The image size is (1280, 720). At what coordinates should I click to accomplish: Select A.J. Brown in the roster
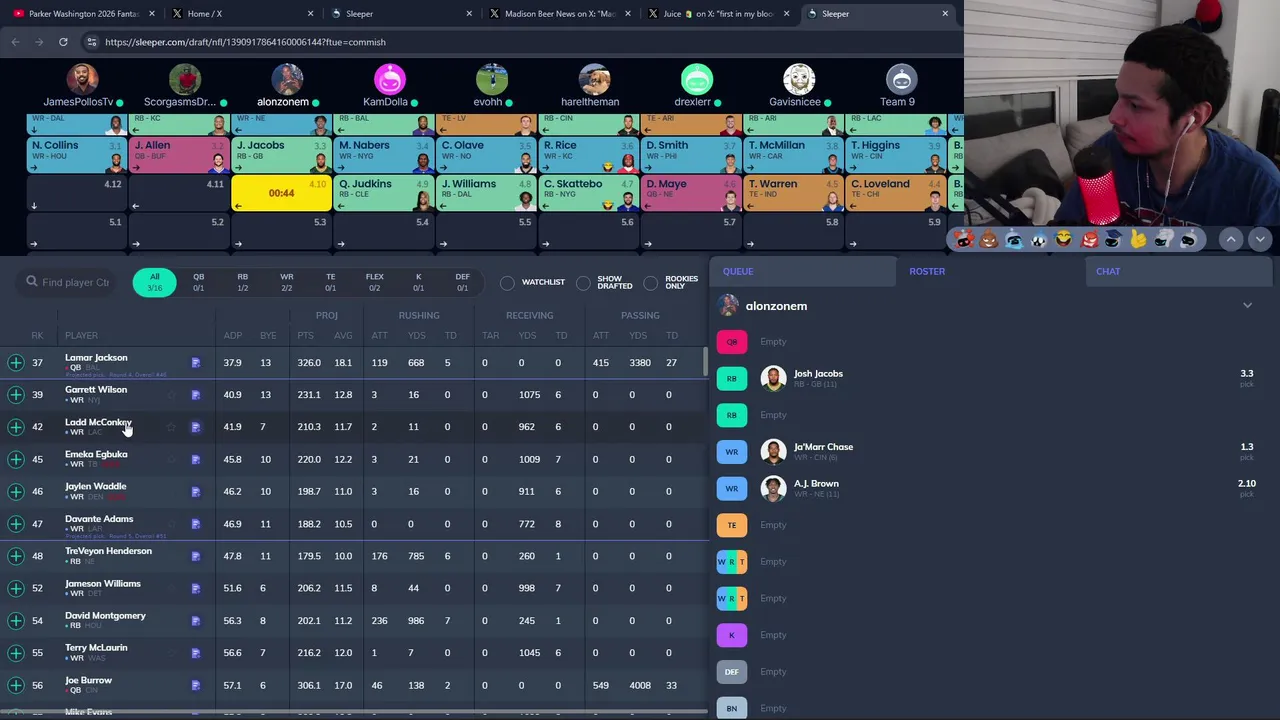[x=816, y=484]
